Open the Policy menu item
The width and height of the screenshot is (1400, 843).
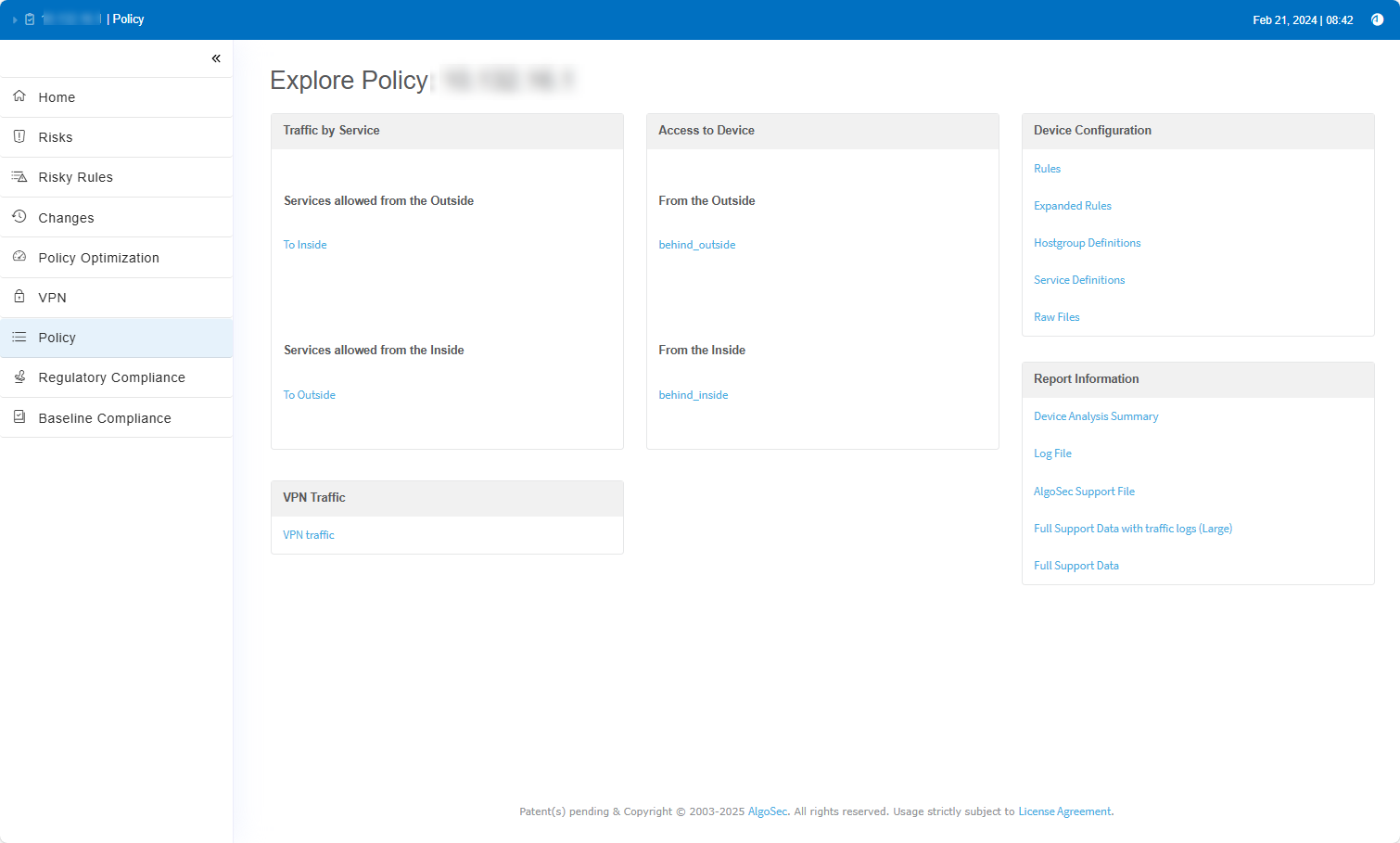[57, 338]
